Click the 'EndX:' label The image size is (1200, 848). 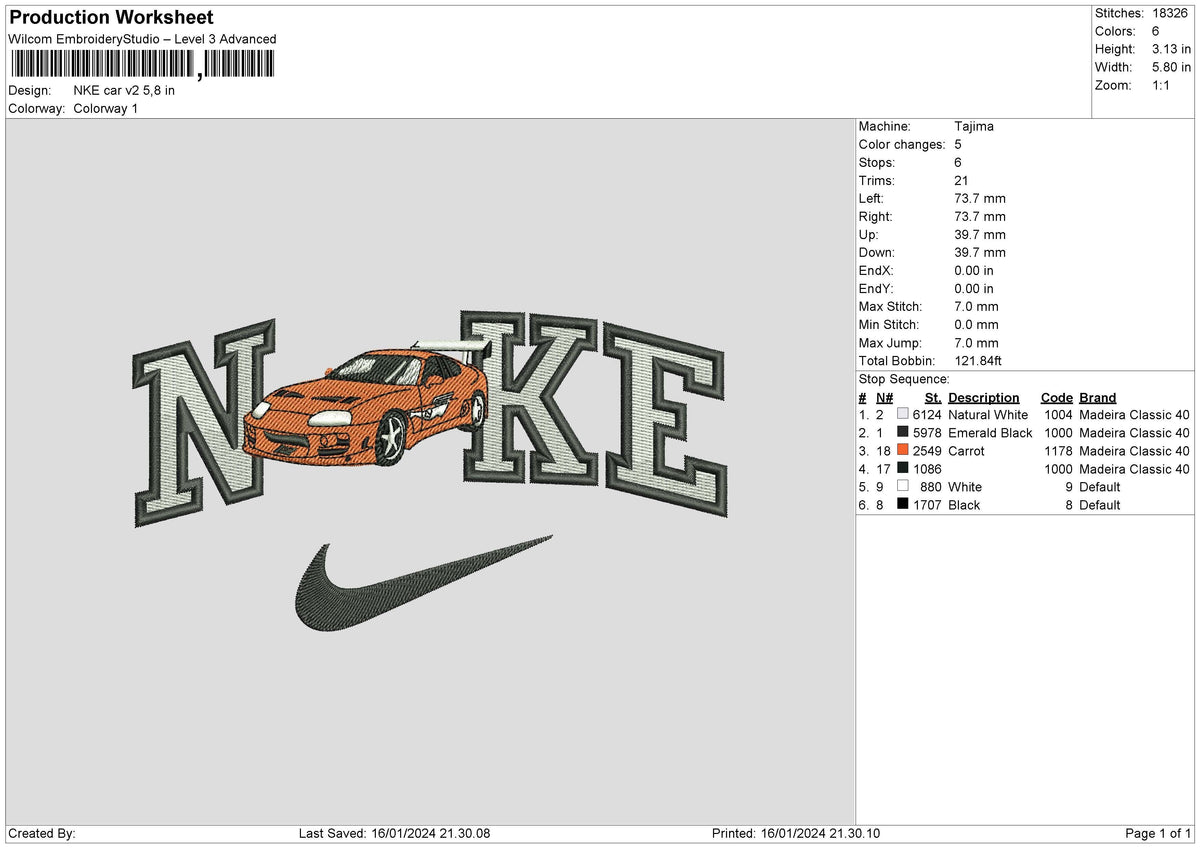[x=876, y=271]
